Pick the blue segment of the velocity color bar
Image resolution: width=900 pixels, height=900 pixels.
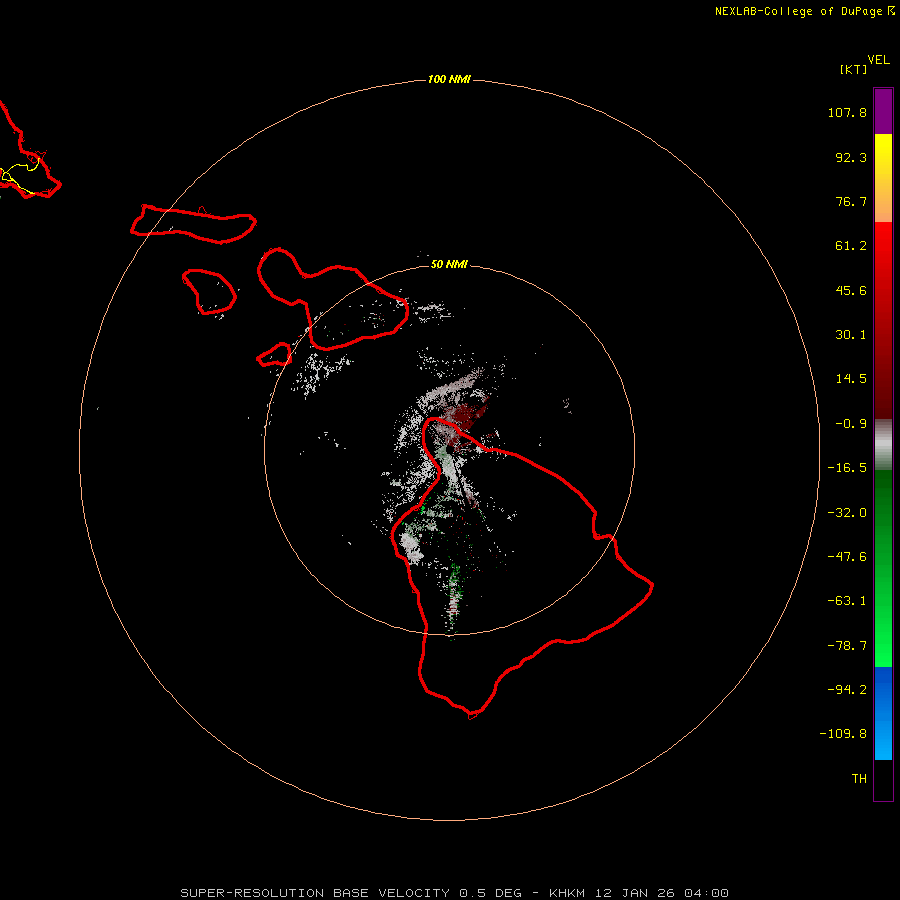(883, 713)
